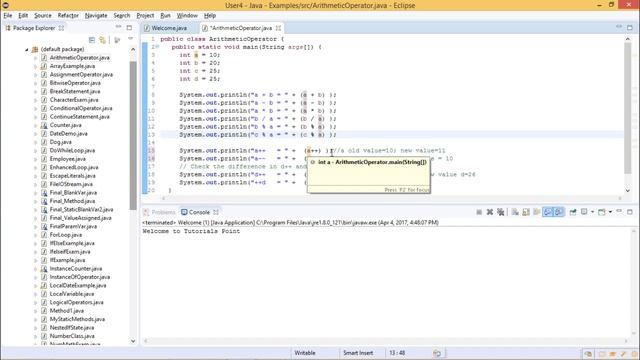Select Final_Method.java in Package Explorer
The height and width of the screenshot is (360, 640).
coord(72,201)
